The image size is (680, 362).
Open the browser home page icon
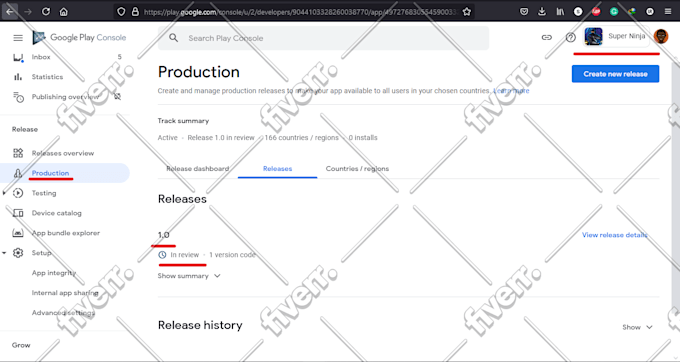click(x=64, y=12)
